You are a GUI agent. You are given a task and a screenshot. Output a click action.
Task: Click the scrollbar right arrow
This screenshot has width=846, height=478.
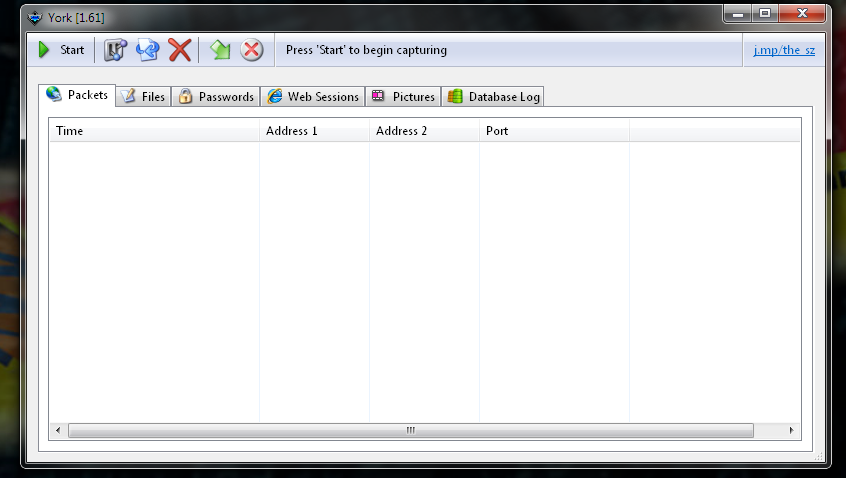click(x=792, y=431)
